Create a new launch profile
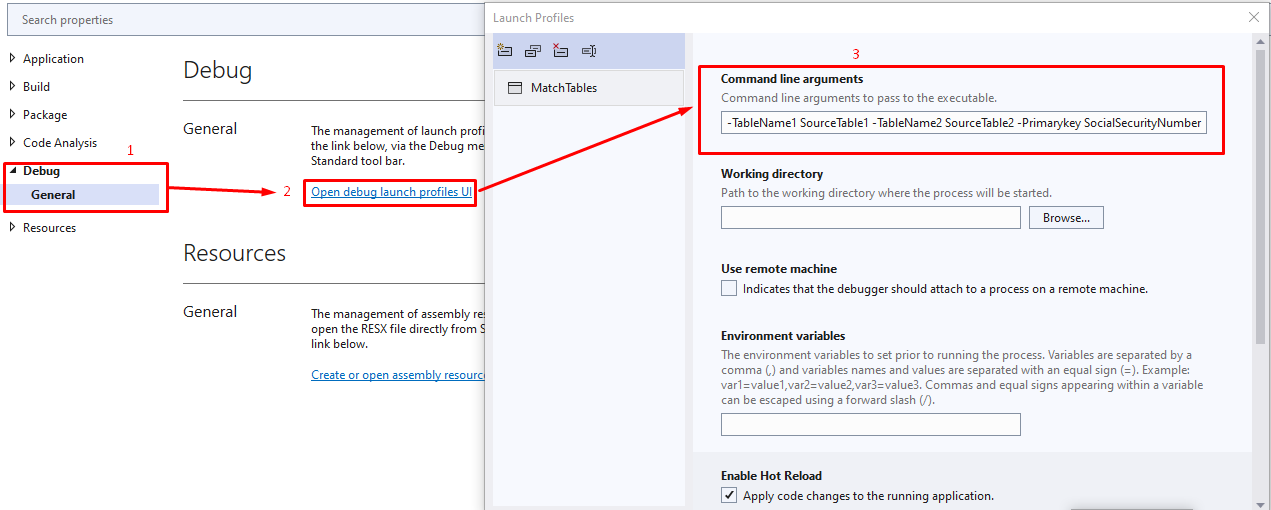Viewport: 1271px width, 510px height. click(x=504, y=50)
